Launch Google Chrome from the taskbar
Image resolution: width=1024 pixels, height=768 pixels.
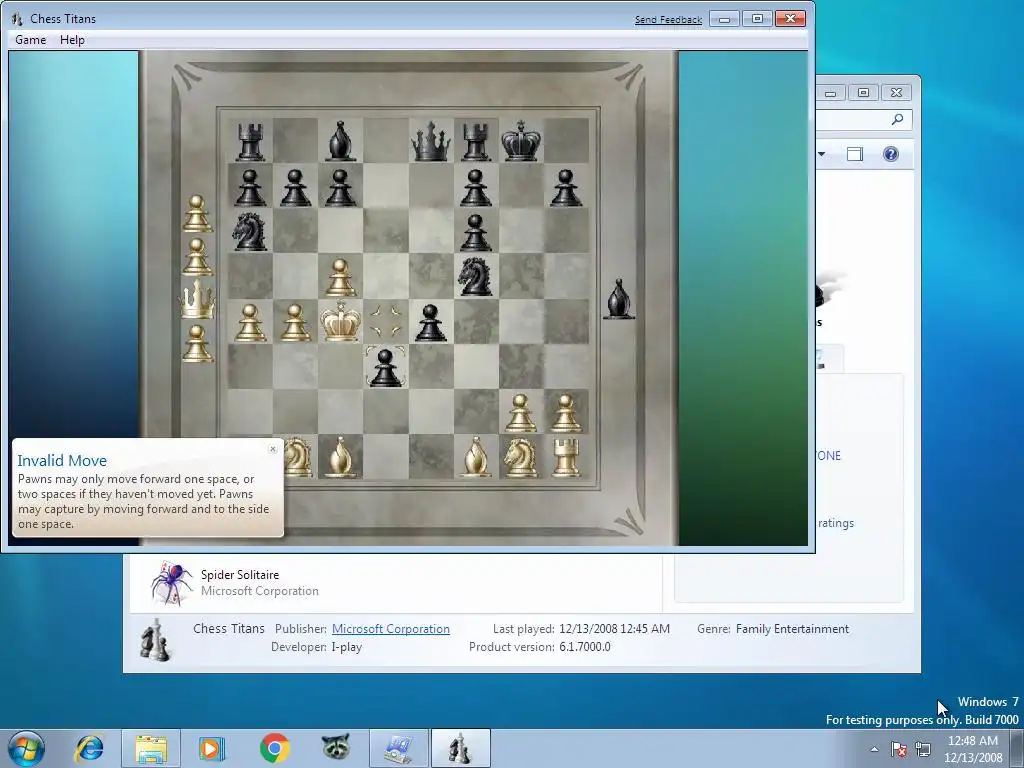click(275, 748)
